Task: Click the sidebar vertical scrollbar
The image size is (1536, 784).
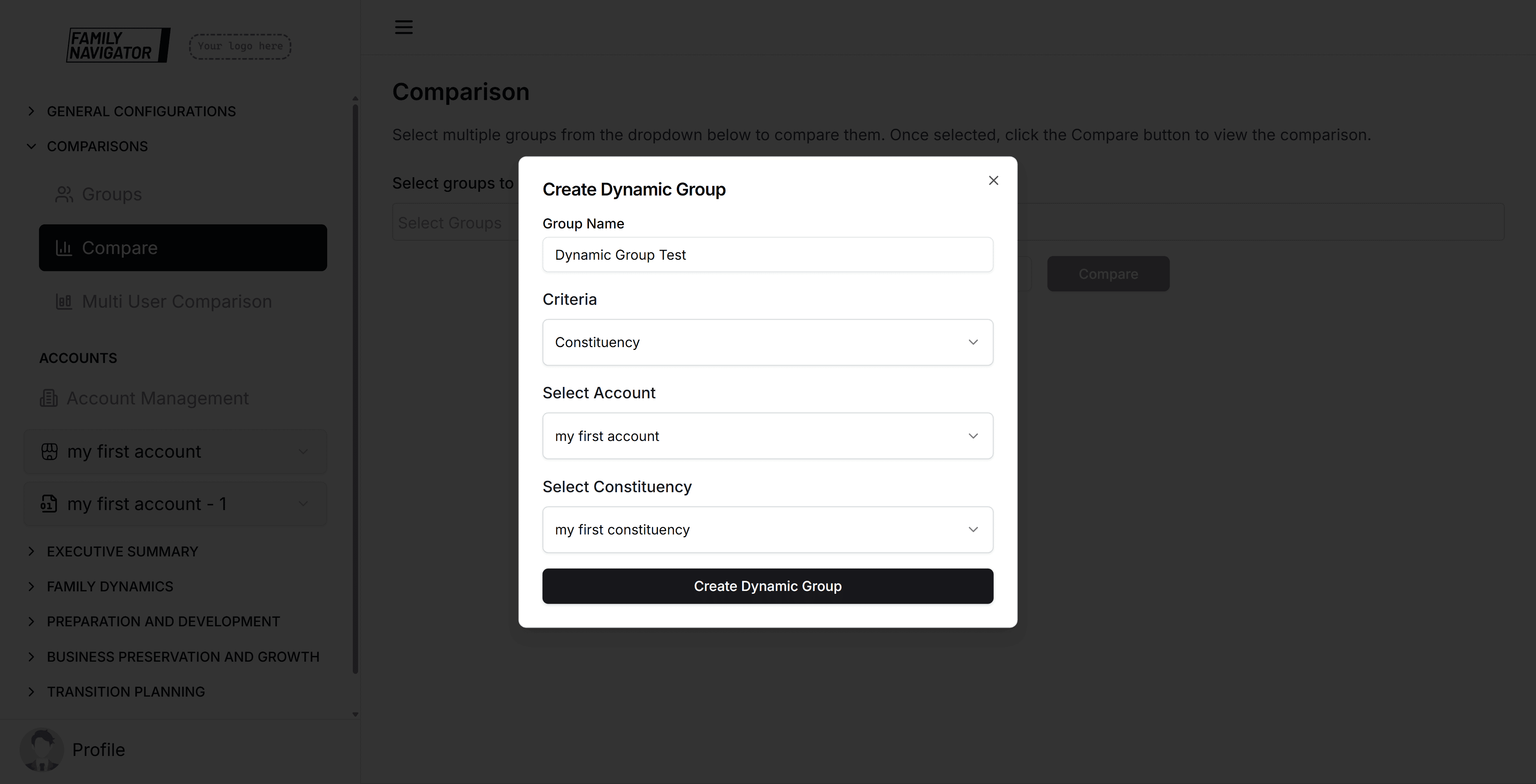Action: [355, 387]
